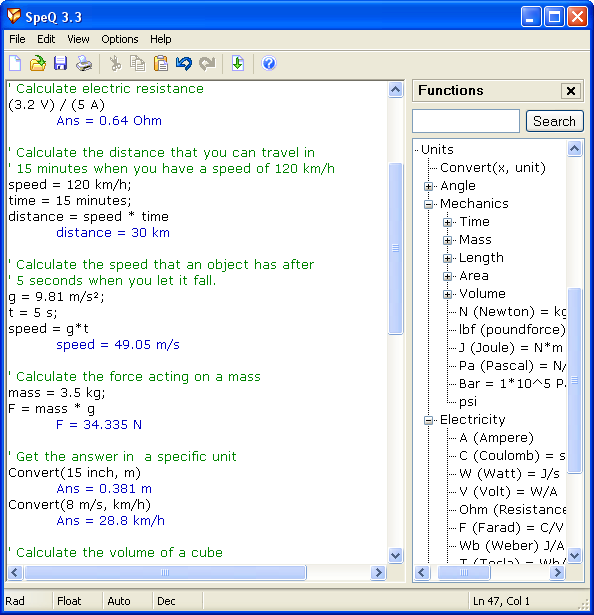Print the sheet with the printer icon
The image size is (594, 615).
(84, 64)
